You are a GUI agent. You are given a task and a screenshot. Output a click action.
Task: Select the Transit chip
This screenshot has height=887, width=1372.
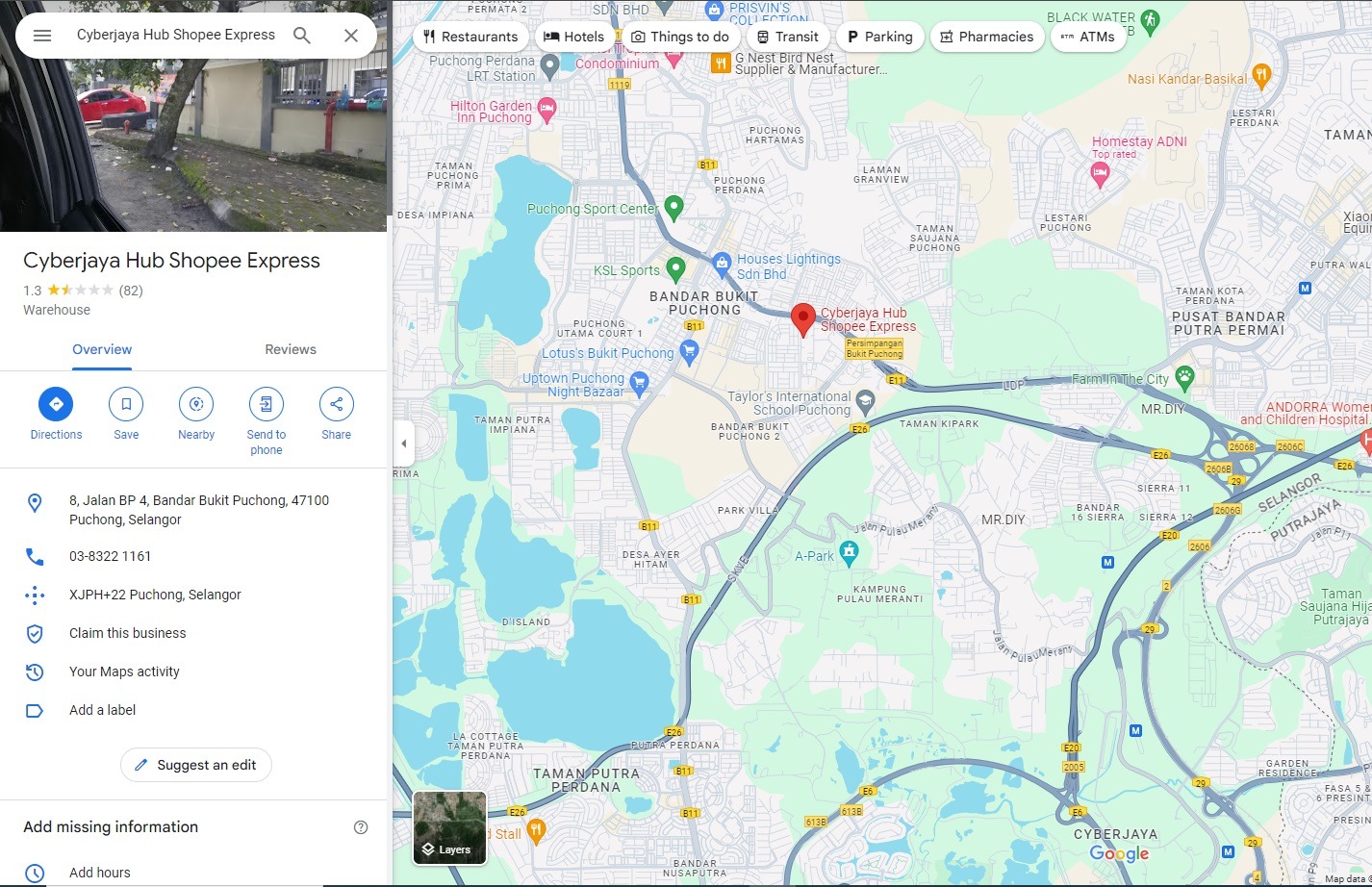[x=787, y=37]
